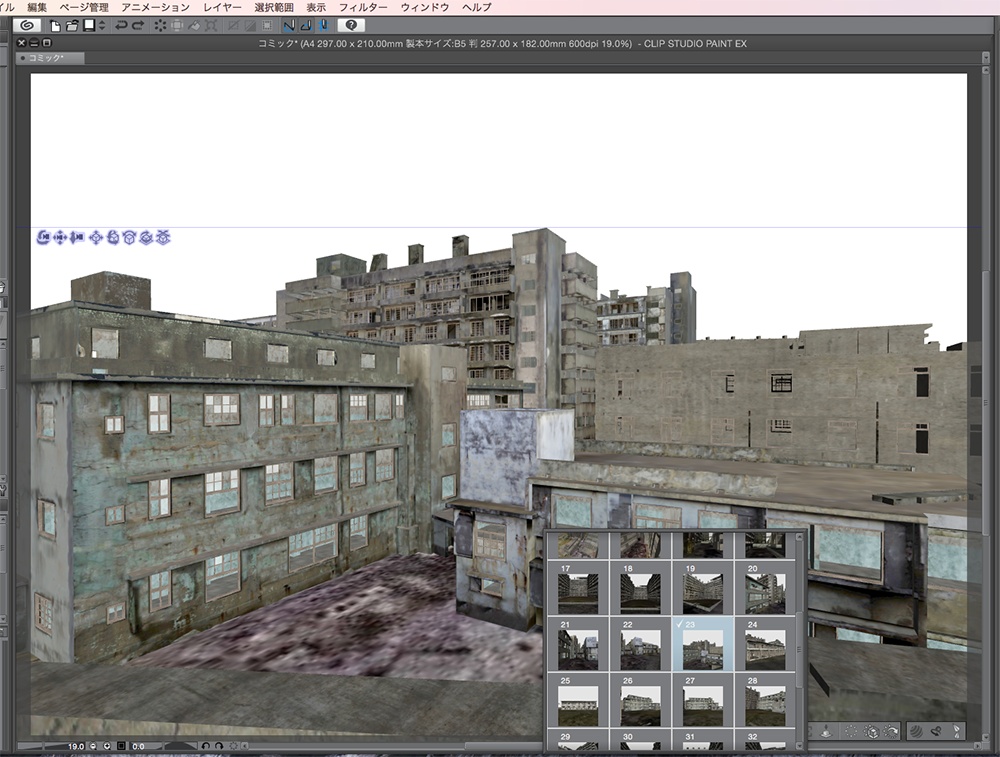Open the レイヤー menu
This screenshot has width=1000, height=757.
pos(221,7)
